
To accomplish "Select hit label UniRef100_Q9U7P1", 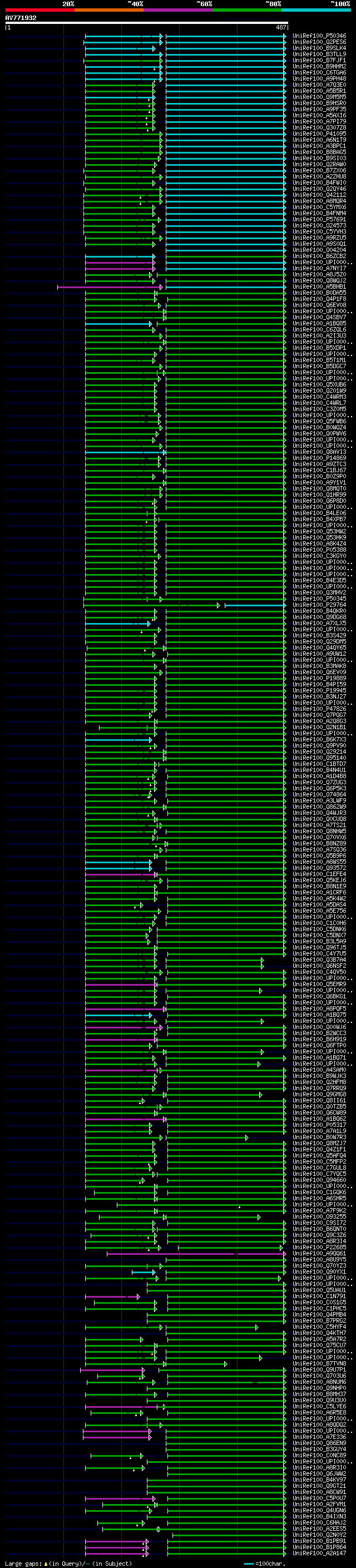I will pos(319,1369).
